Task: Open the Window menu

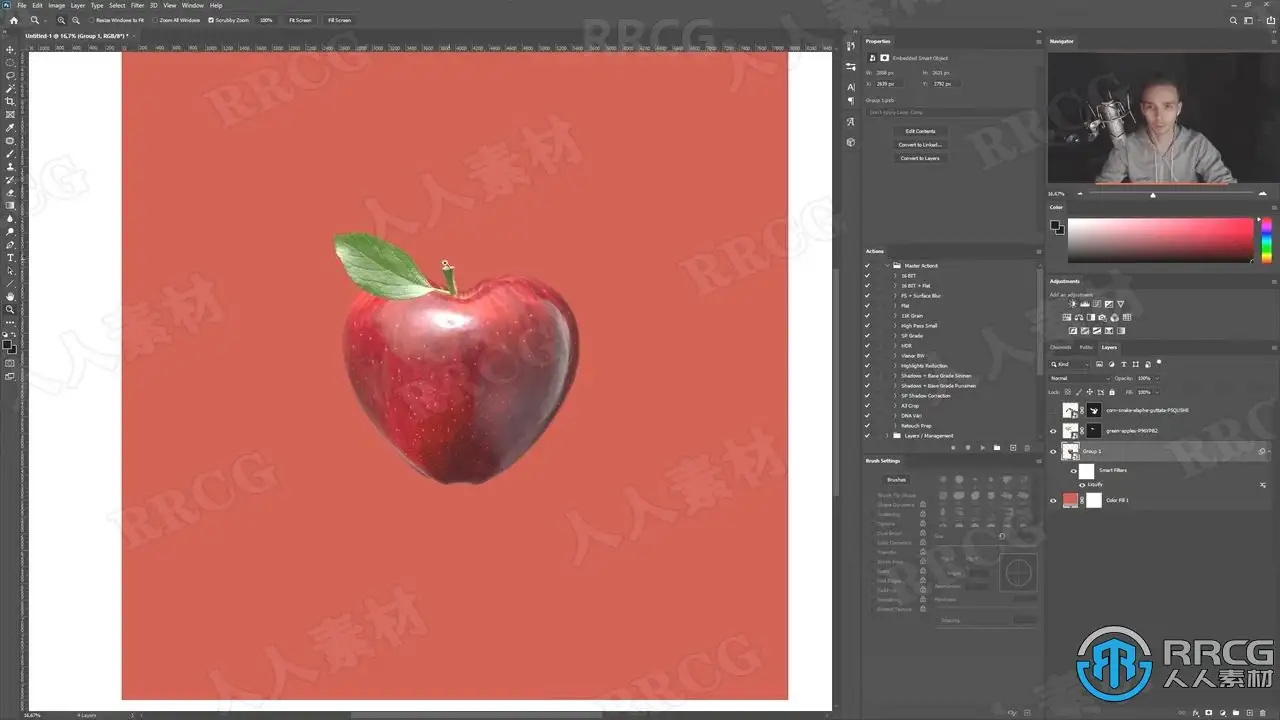Action: (x=193, y=5)
